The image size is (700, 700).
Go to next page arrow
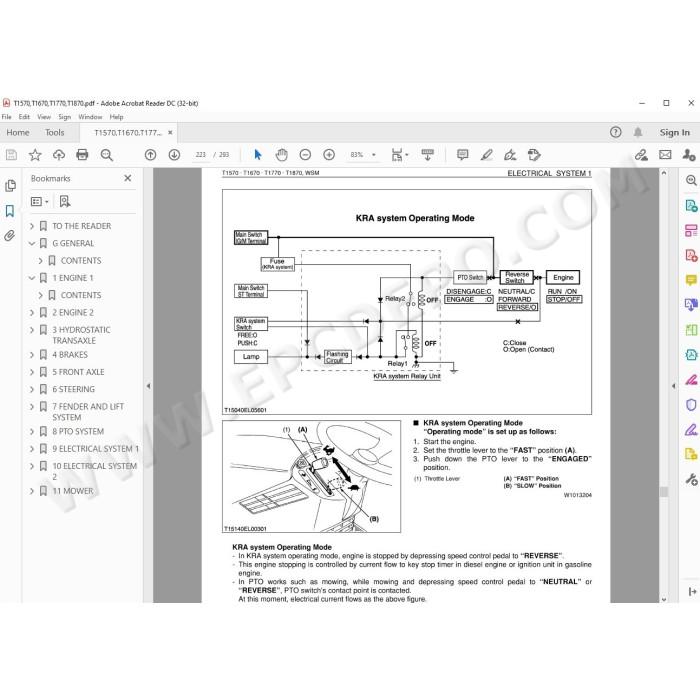174,155
